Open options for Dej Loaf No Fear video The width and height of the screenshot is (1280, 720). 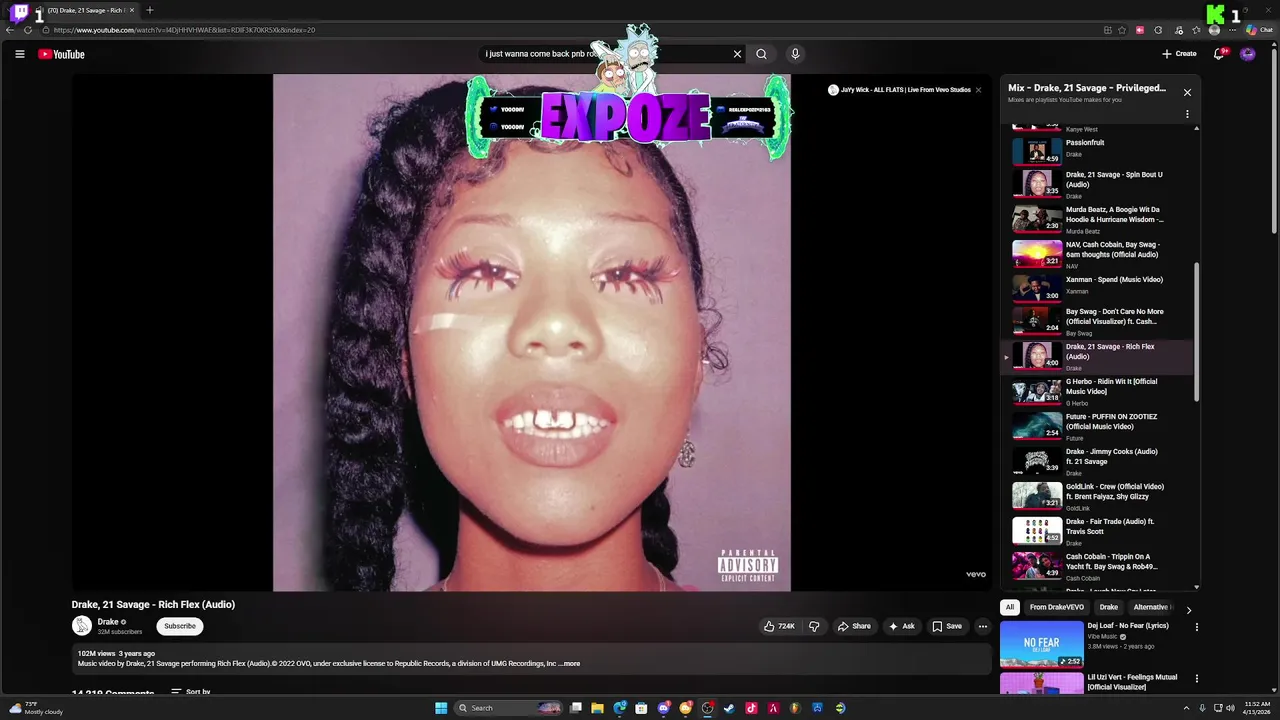pyautogui.click(x=1196, y=627)
